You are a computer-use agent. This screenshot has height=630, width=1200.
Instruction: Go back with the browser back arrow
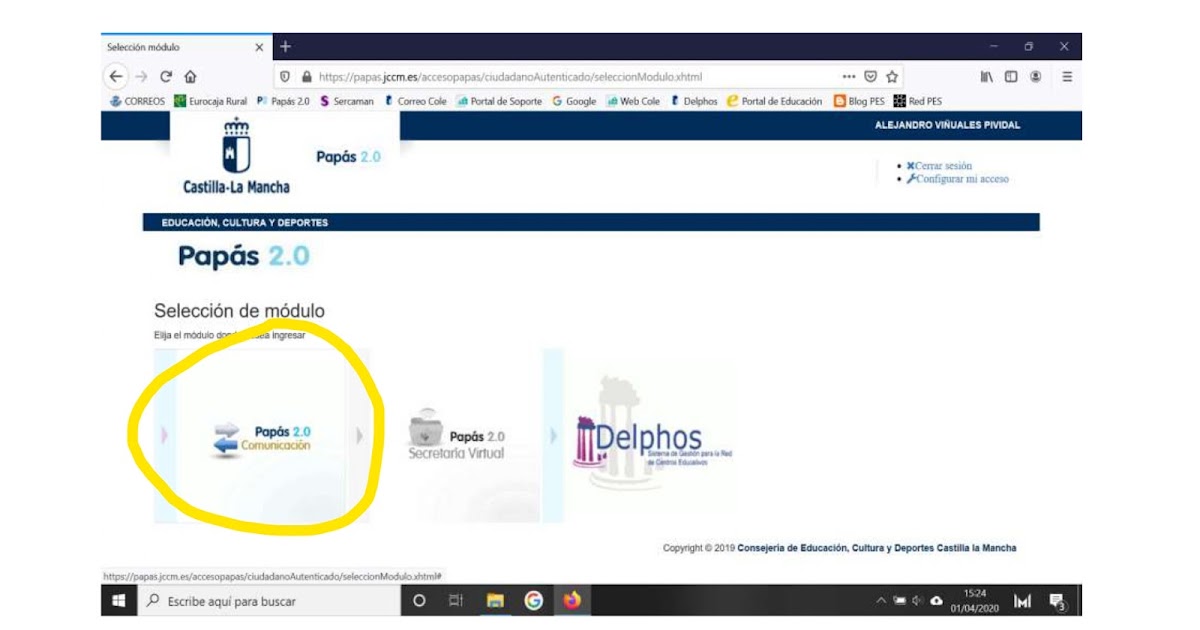[x=117, y=76]
